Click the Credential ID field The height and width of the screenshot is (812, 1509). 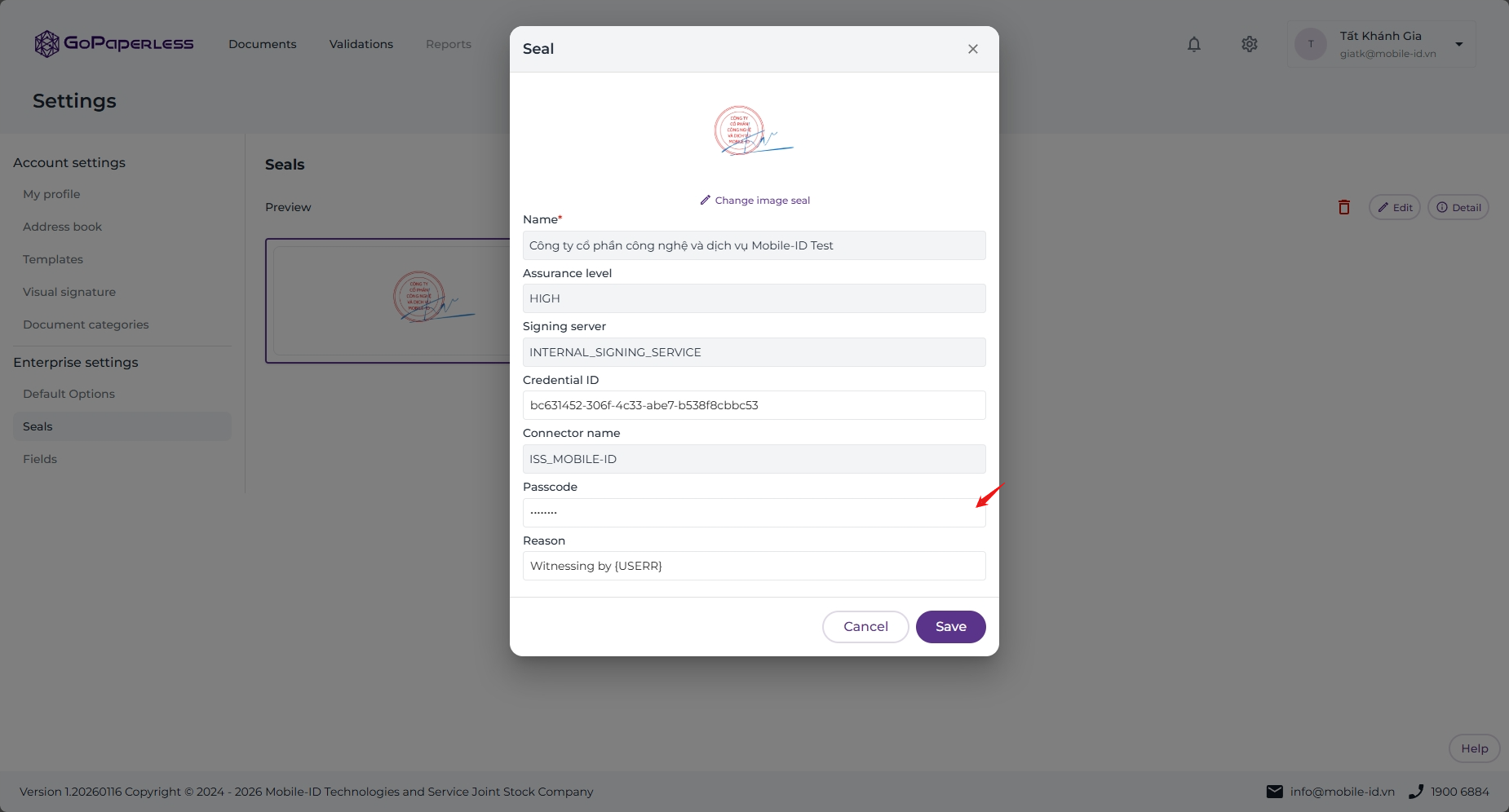pyautogui.click(x=754, y=405)
